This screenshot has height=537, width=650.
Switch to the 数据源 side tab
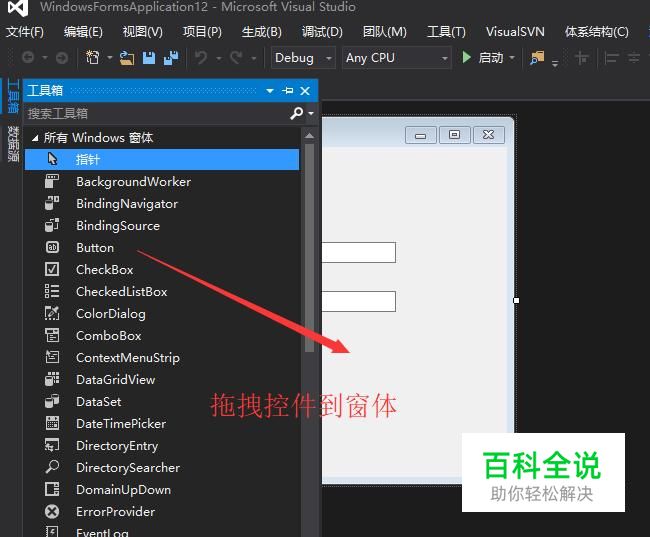13,143
